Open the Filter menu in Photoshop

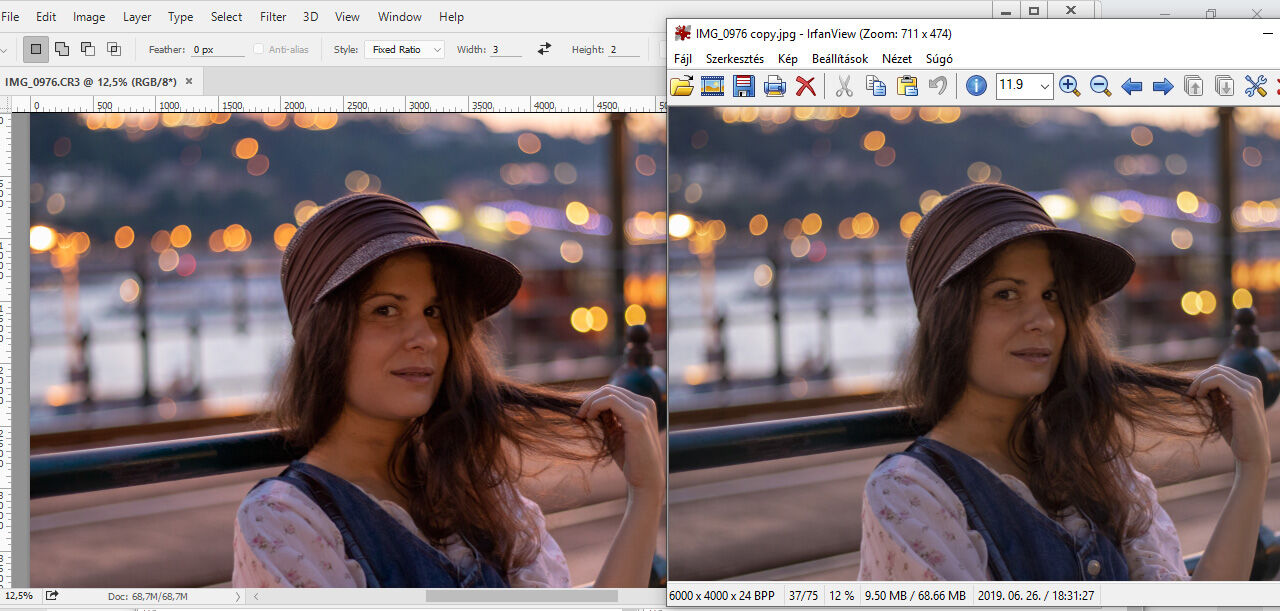[273, 17]
